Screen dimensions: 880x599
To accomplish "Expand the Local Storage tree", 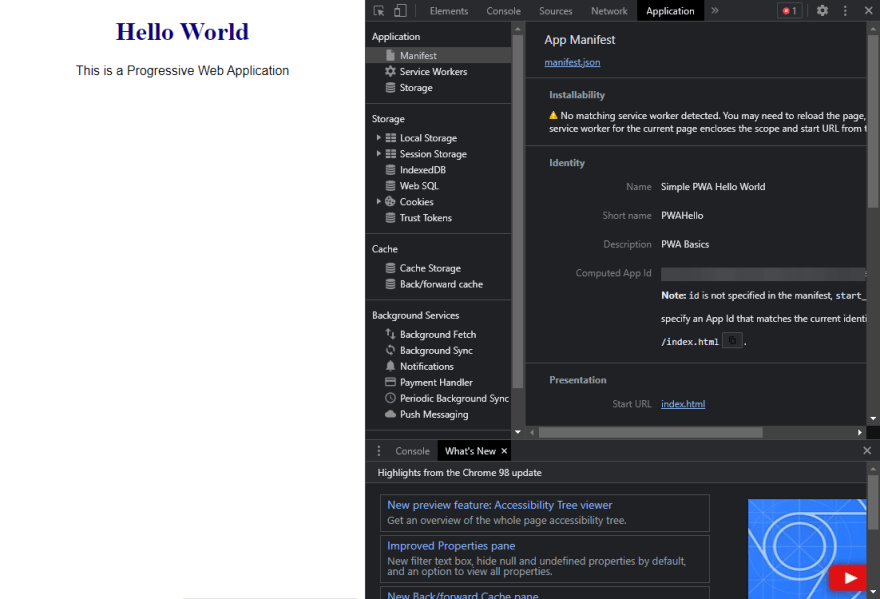I will pyautogui.click(x=378, y=138).
